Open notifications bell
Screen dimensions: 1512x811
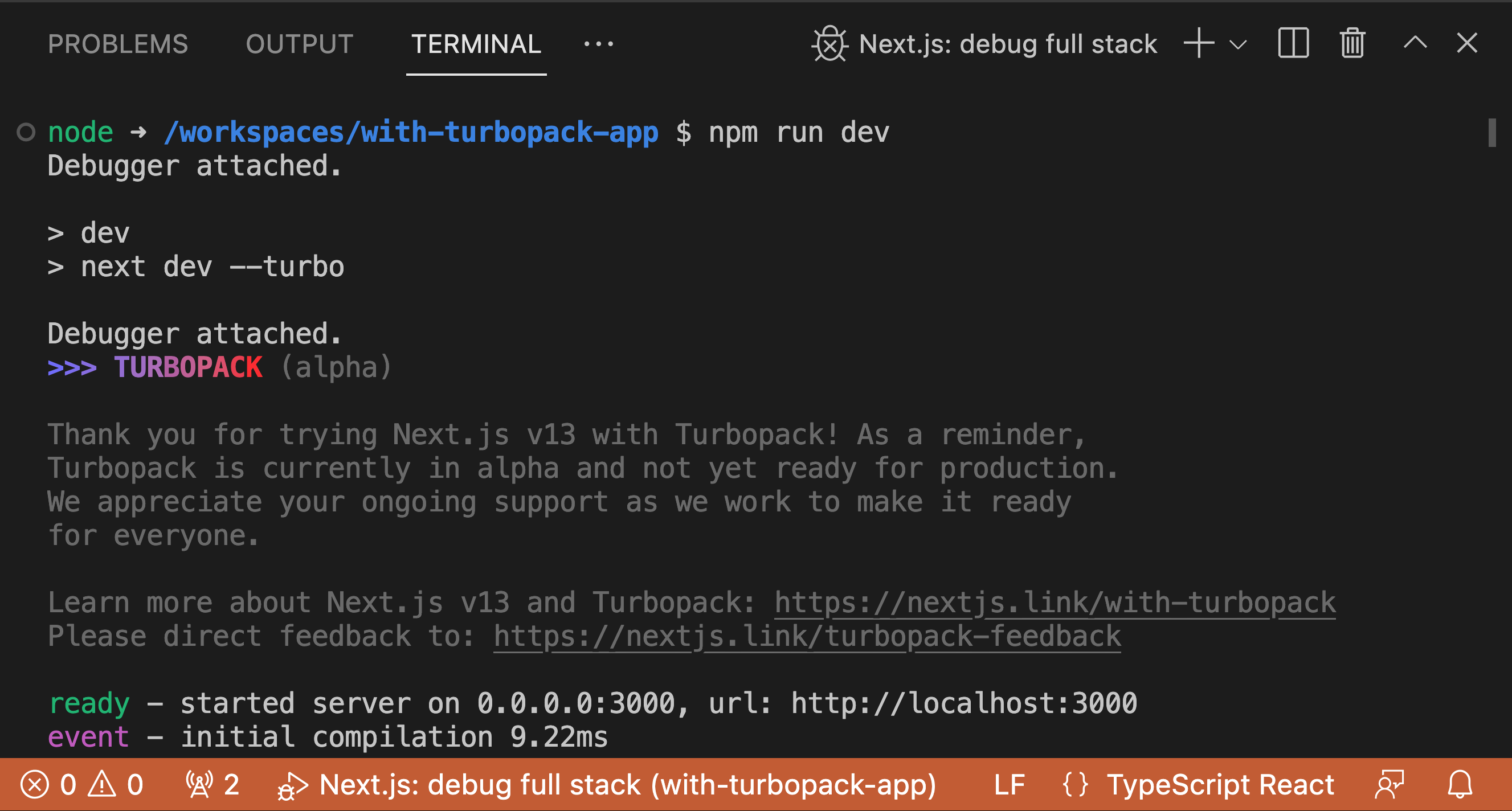click(1460, 785)
